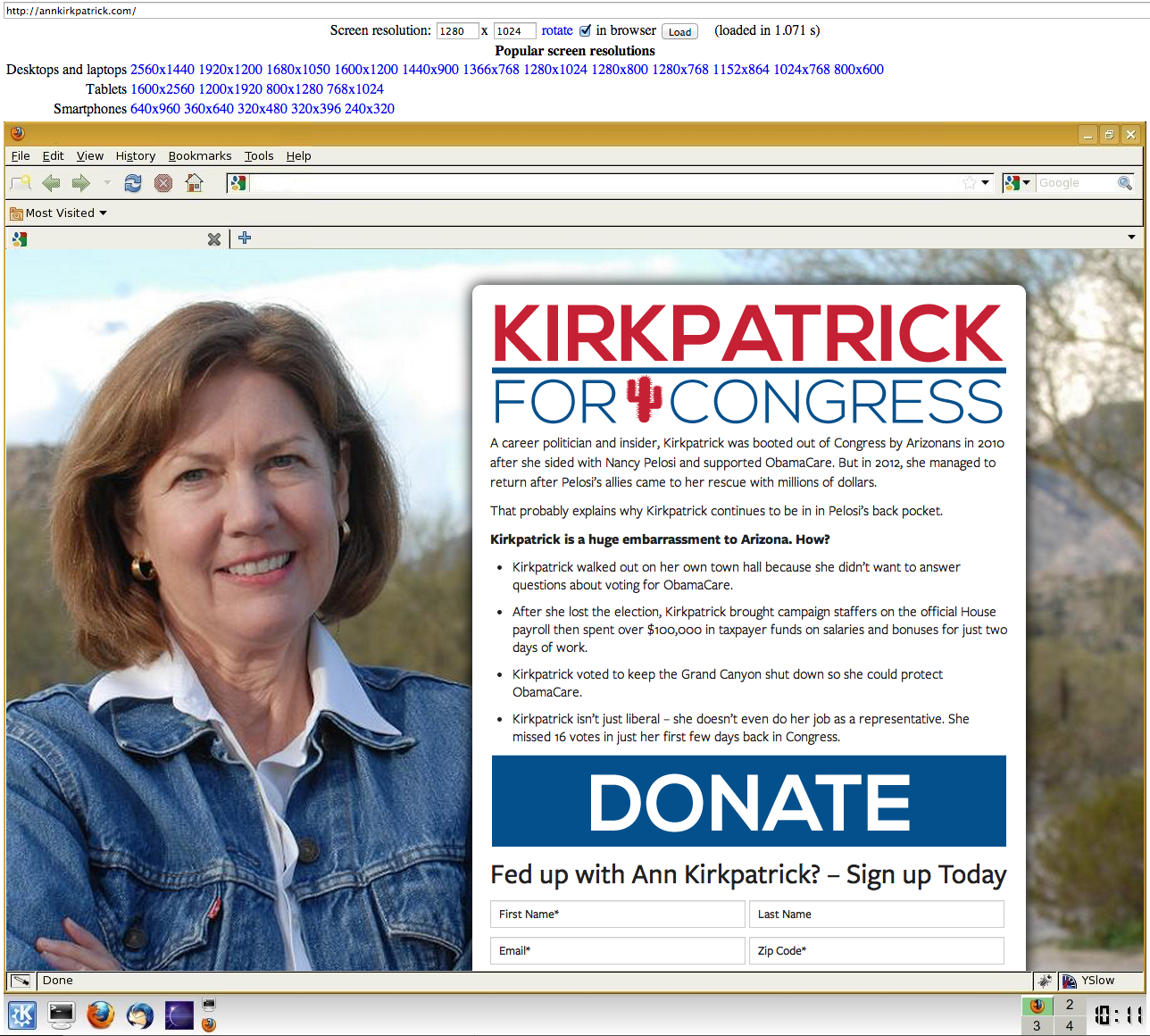Open the KDE application launcher menu
Image resolution: width=1150 pixels, height=1036 pixels.
[22, 1015]
